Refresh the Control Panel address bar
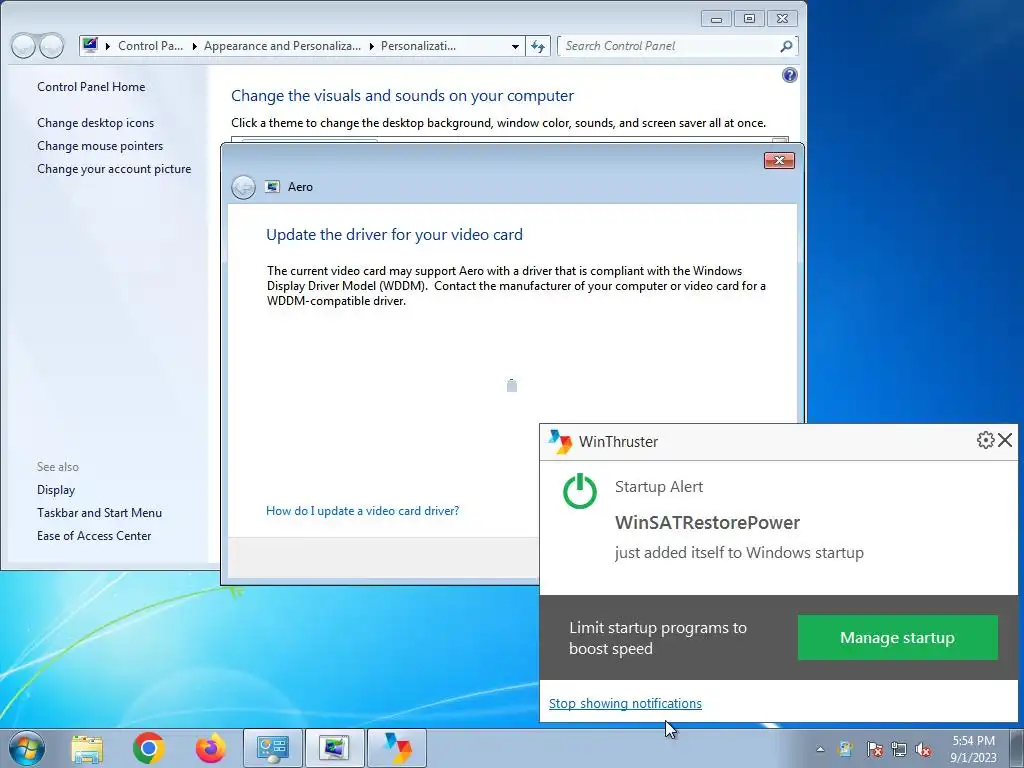The width and height of the screenshot is (1024, 768). coord(537,46)
